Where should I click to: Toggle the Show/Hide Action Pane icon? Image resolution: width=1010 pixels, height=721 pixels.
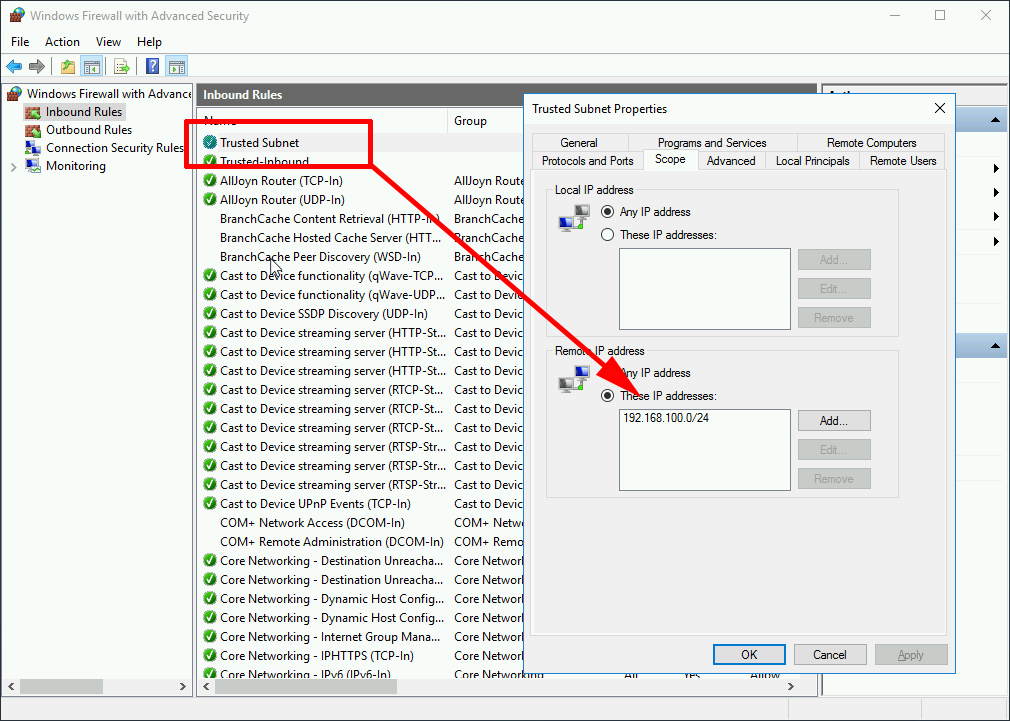176,66
